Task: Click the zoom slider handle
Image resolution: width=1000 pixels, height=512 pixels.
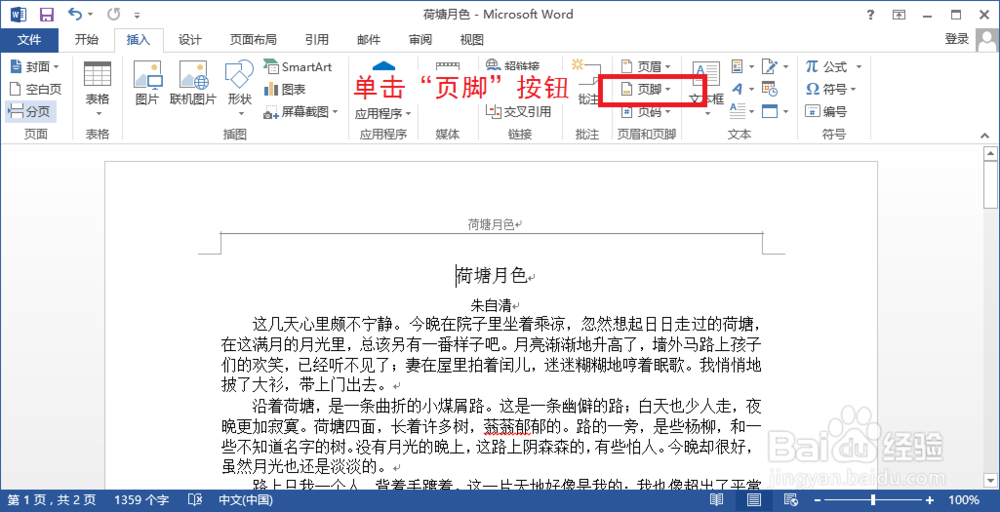Action: pyautogui.click(x=873, y=501)
